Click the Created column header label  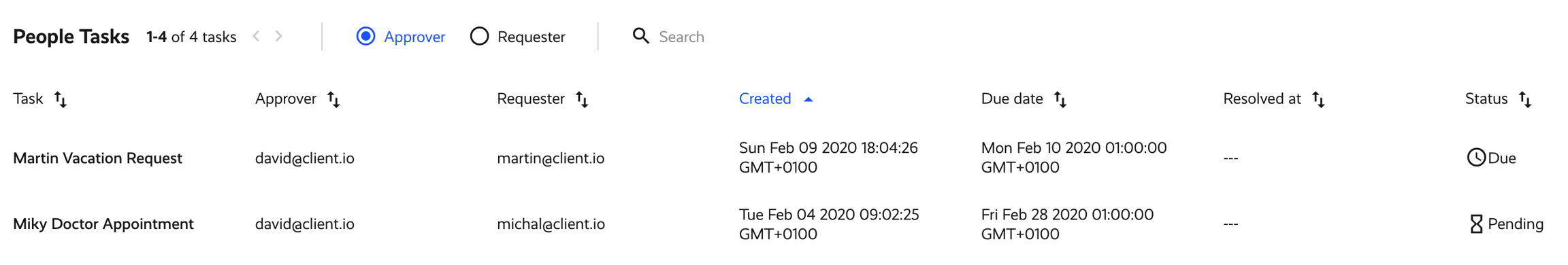765,99
